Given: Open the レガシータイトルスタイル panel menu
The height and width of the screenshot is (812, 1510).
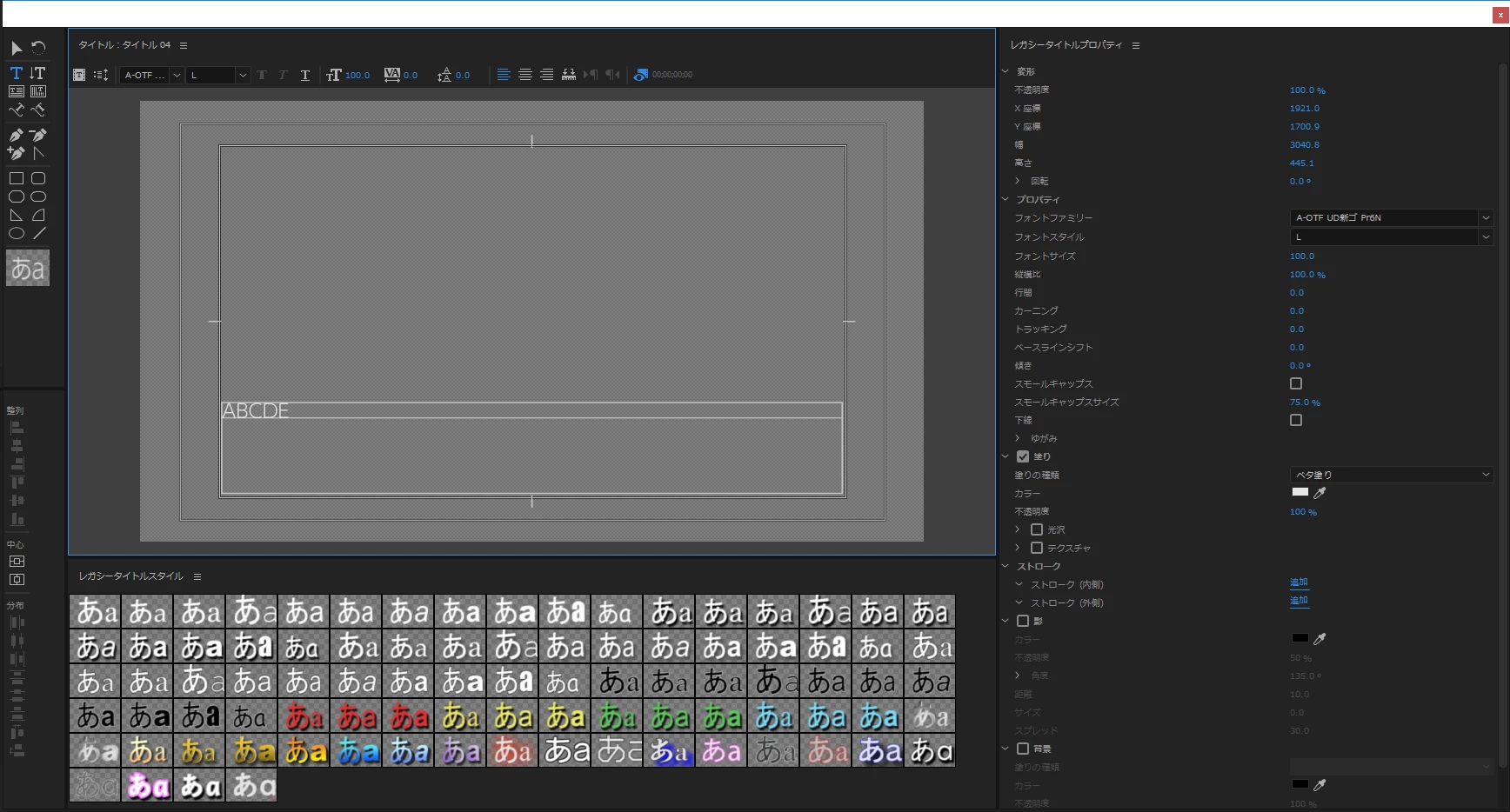Looking at the screenshot, I should click(x=197, y=576).
